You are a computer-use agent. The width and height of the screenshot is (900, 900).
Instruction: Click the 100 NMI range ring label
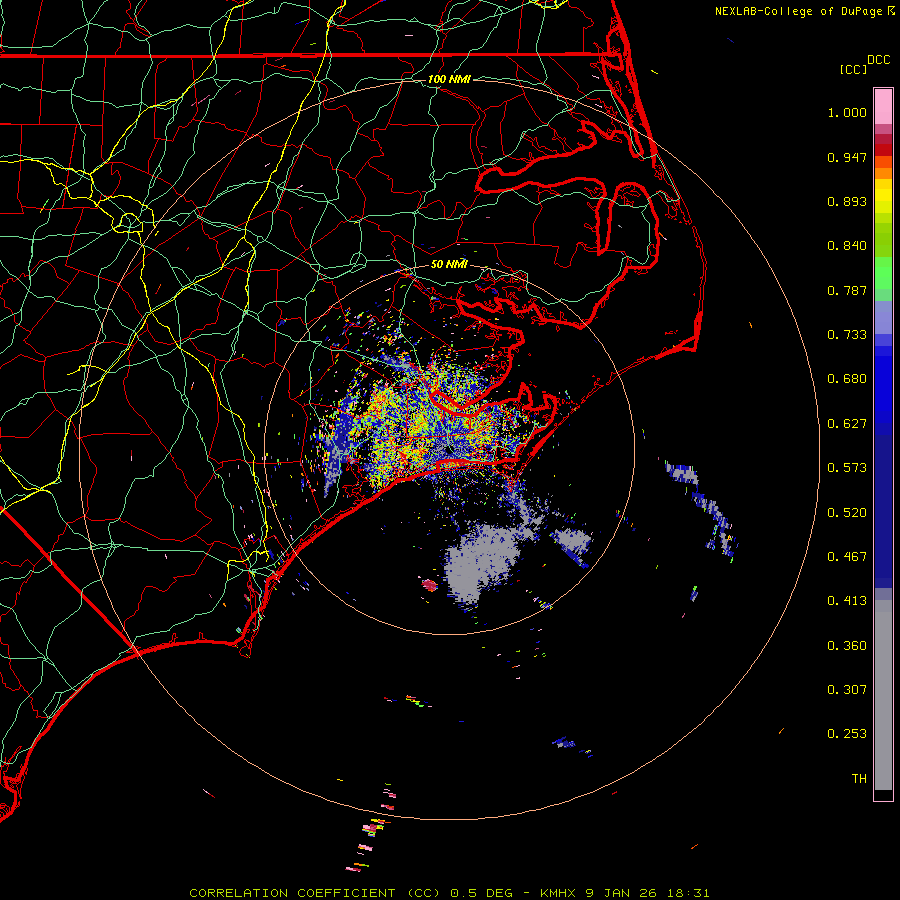pyautogui.click(x=449, y=79)
